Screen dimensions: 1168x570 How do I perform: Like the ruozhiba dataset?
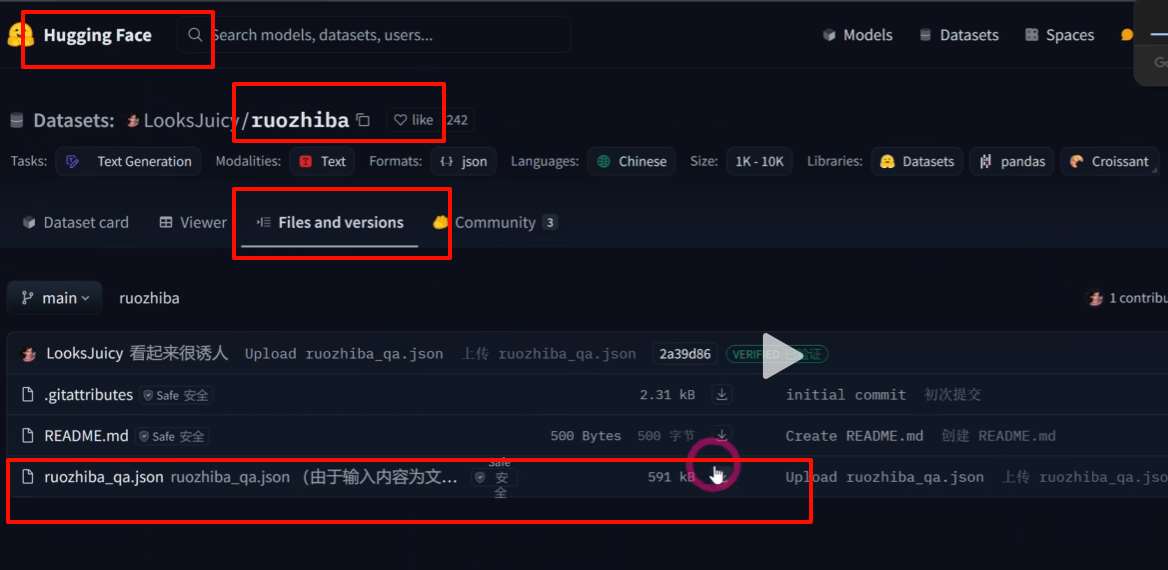(413, 120)
